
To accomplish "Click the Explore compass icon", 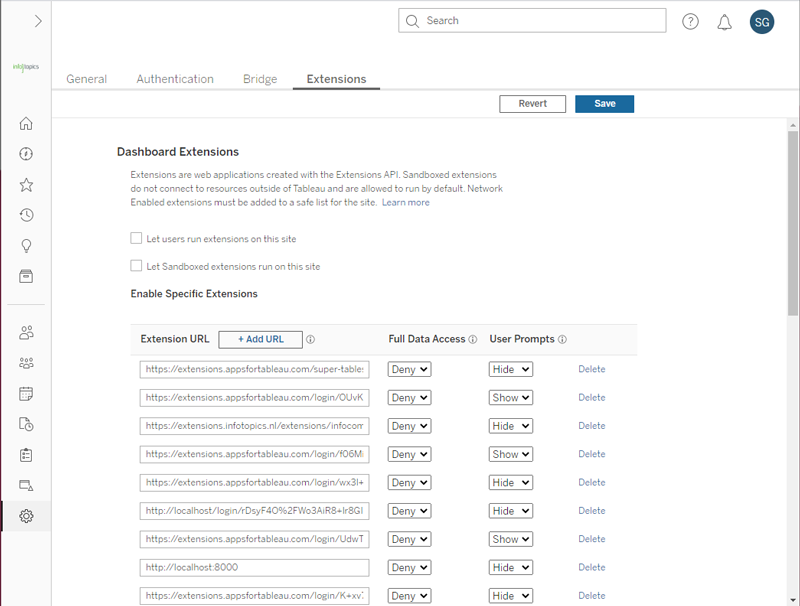I will click(26, 154).
